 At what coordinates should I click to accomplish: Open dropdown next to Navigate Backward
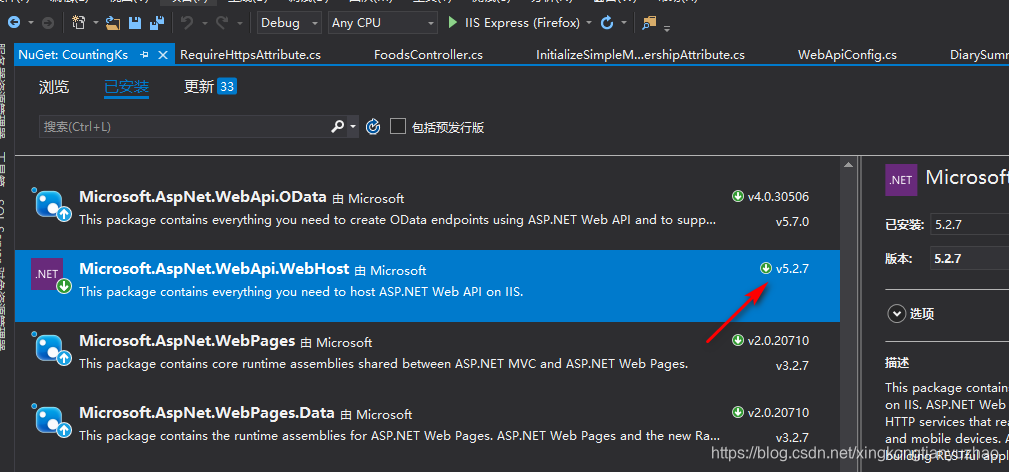click(31, 23)
